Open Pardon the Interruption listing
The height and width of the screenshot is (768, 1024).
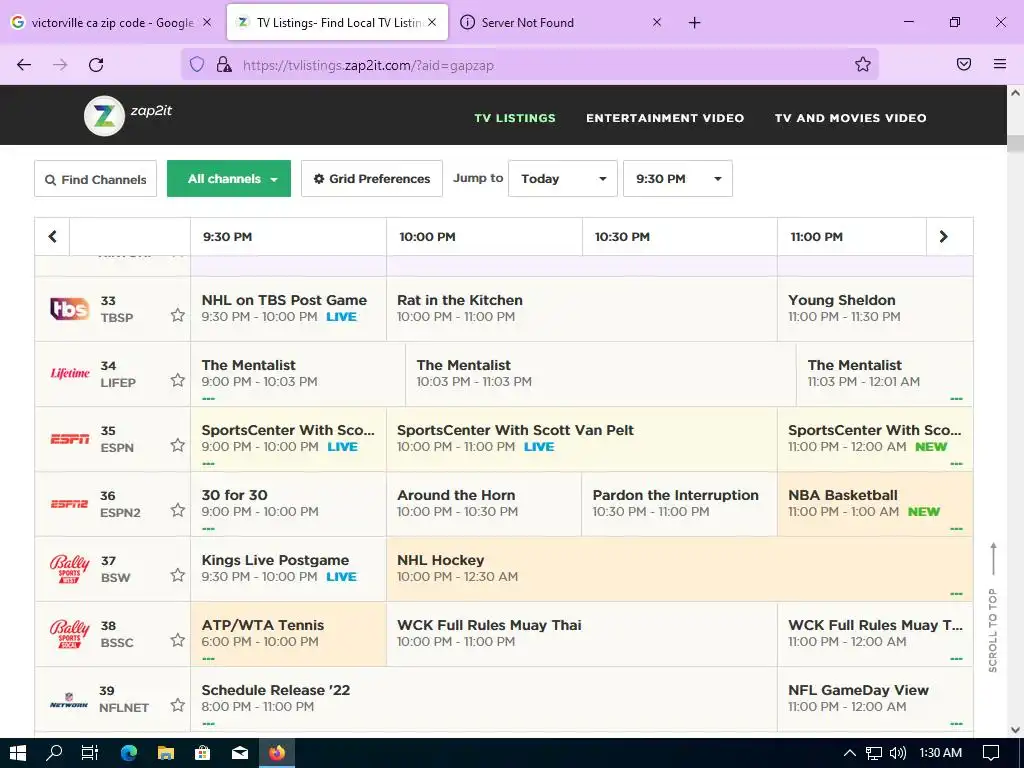click(679, 504)
